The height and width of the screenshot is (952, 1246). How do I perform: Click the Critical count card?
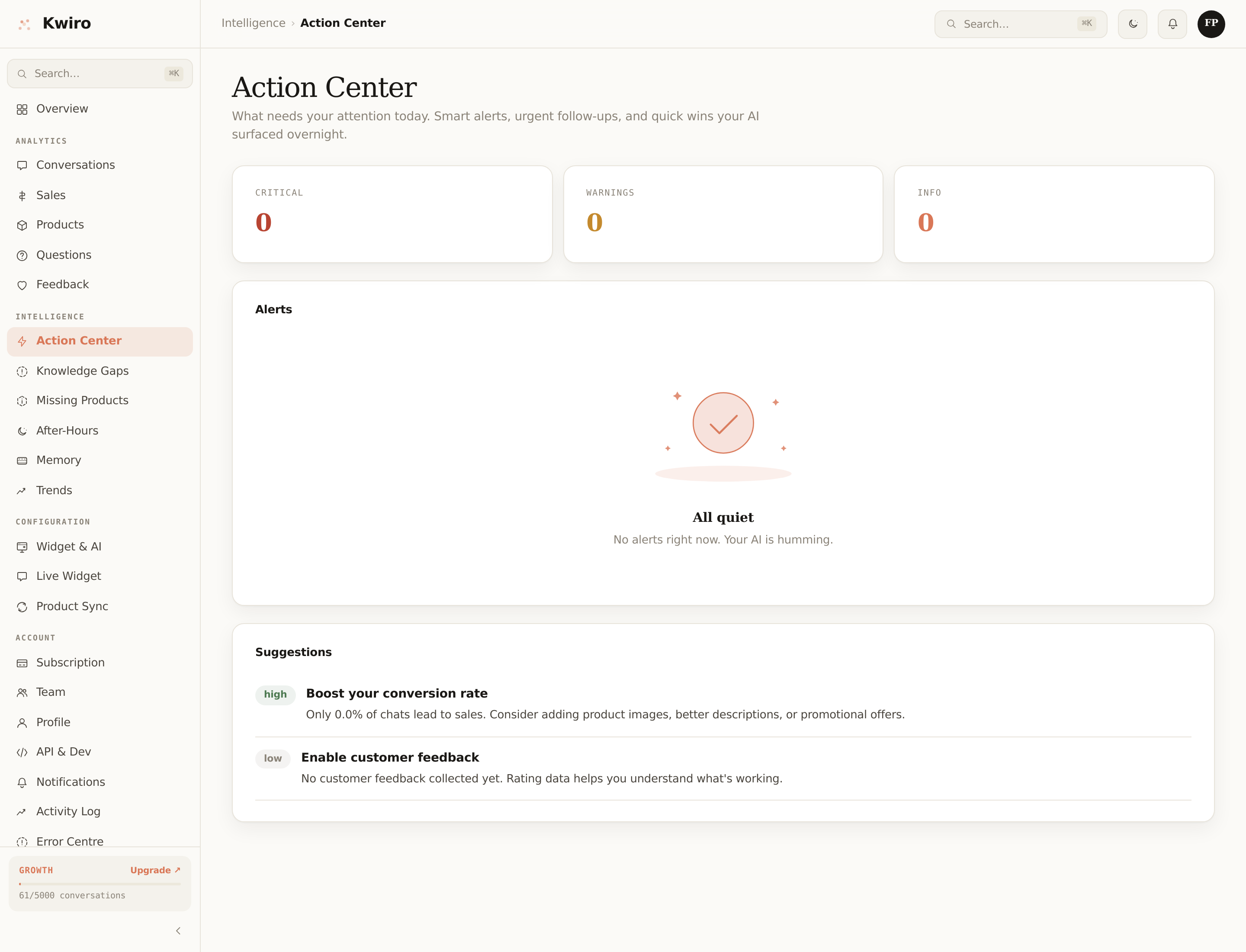[x=392, y=214]
